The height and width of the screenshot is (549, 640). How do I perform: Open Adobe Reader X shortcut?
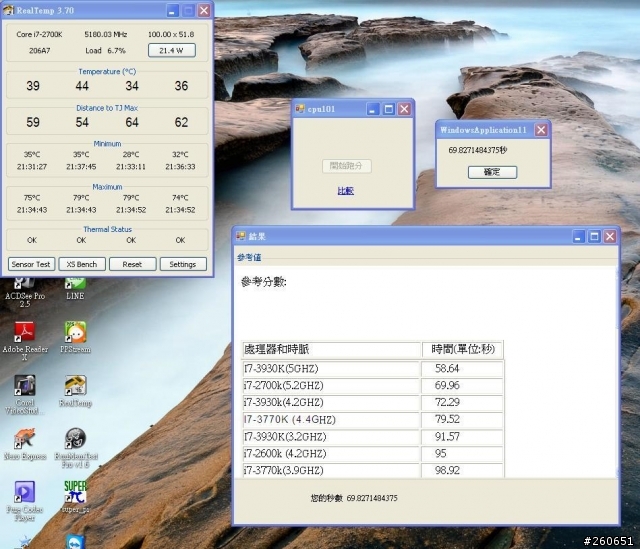point(24,333)
